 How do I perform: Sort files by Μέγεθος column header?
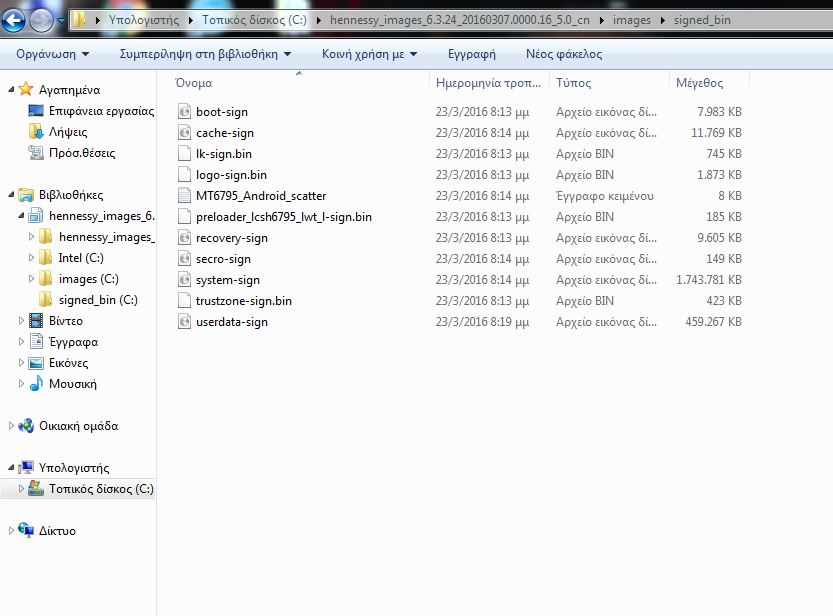click(699, 83)
